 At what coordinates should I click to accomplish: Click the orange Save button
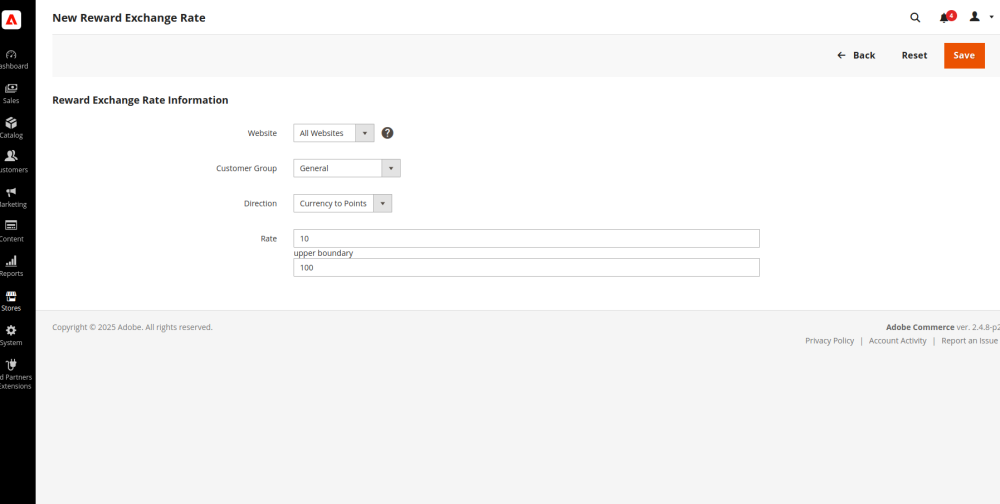point(963,56)
